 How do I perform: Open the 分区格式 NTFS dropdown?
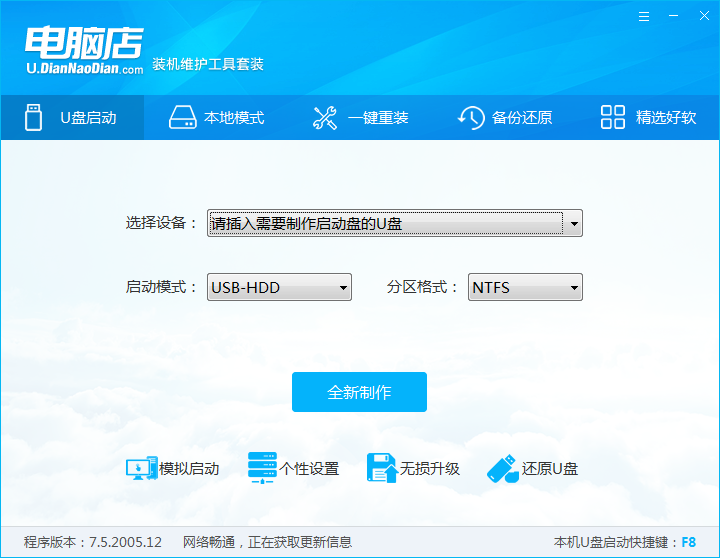[x=525, y=287]
